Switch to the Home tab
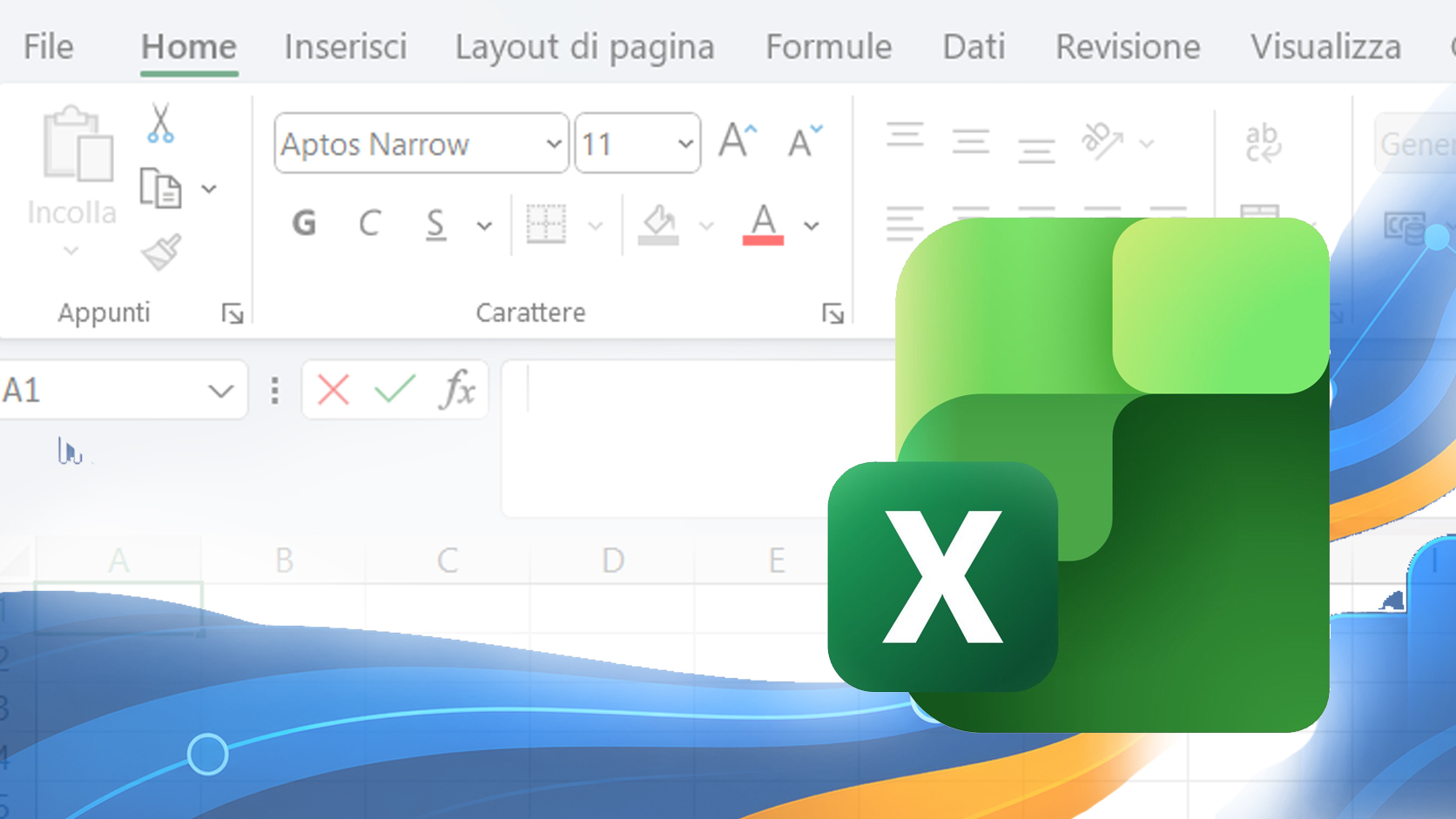The height and width of the screenshot is (819, 1456). (x=189, y=47)
